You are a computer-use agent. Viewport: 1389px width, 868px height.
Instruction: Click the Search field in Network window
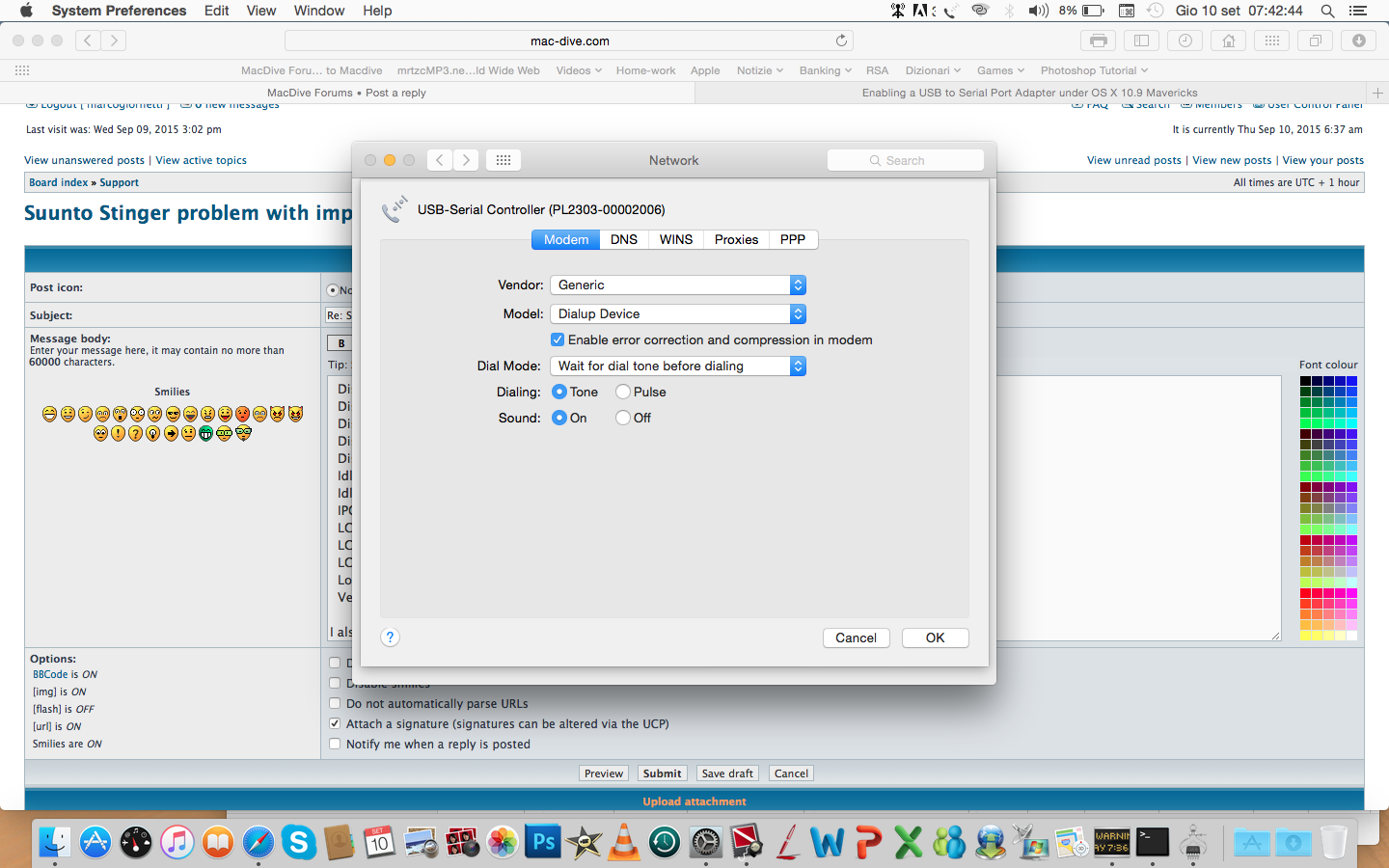(906, 160)
